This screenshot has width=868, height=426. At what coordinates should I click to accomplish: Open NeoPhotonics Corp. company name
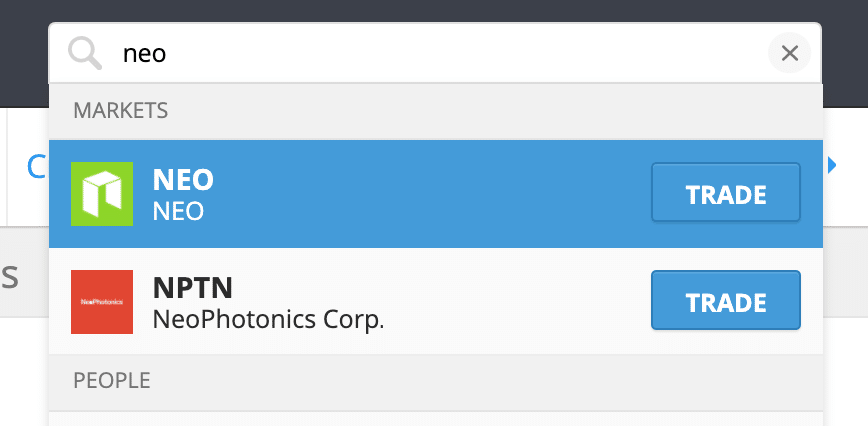pos(268,319)
